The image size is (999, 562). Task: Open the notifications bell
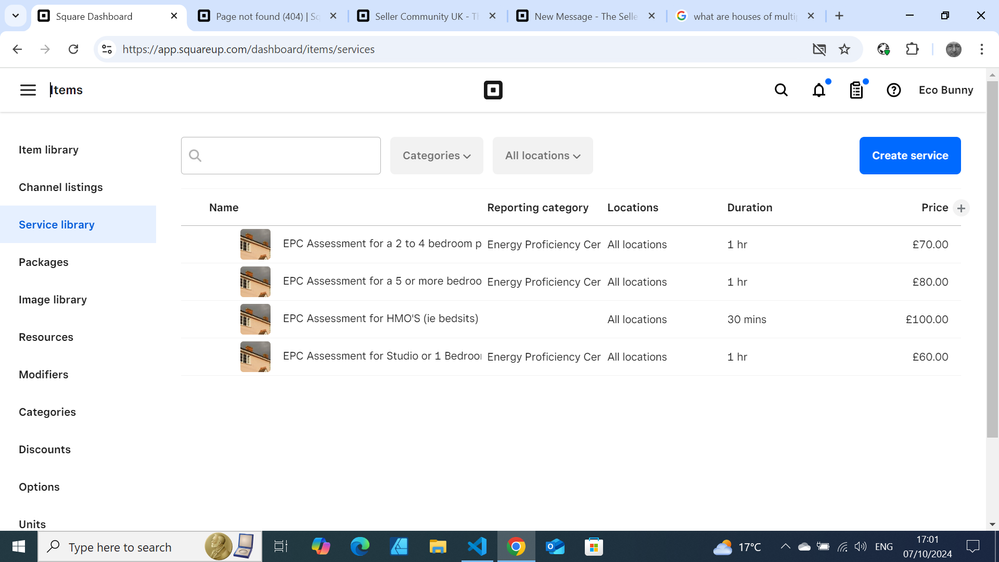(x=819, y=90)
